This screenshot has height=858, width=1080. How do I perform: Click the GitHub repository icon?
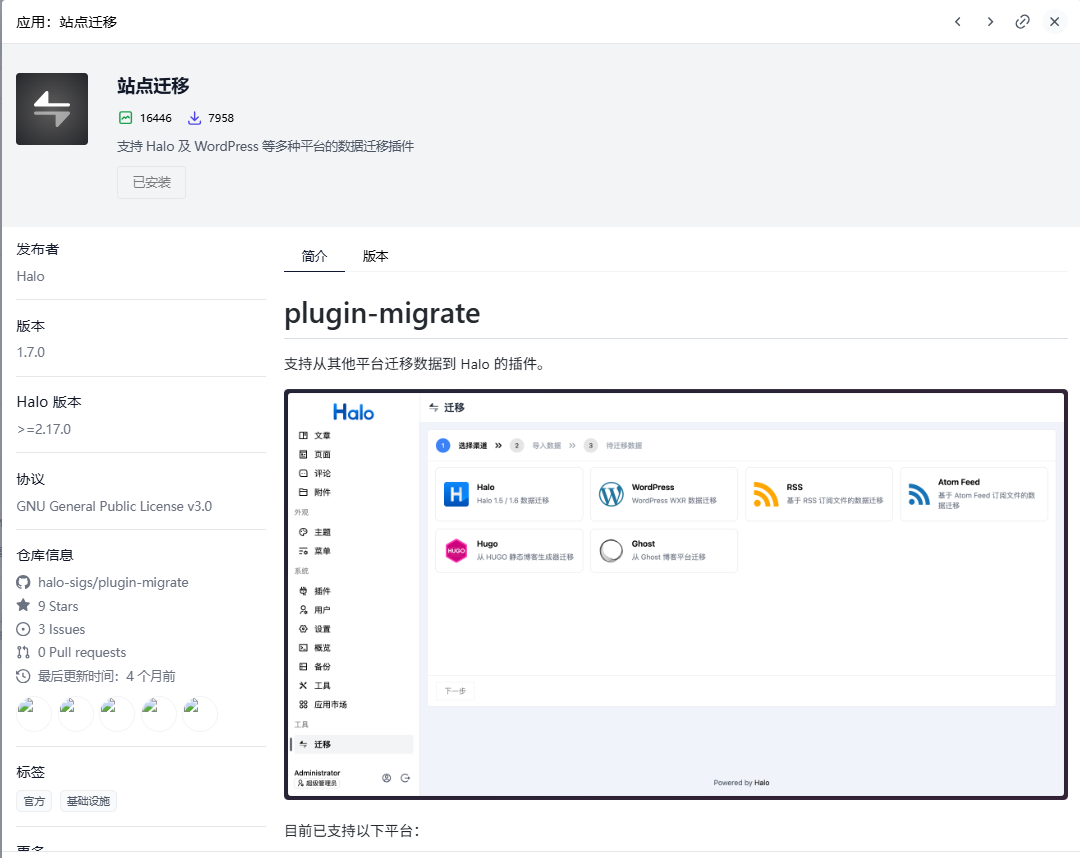pos(24,582)
